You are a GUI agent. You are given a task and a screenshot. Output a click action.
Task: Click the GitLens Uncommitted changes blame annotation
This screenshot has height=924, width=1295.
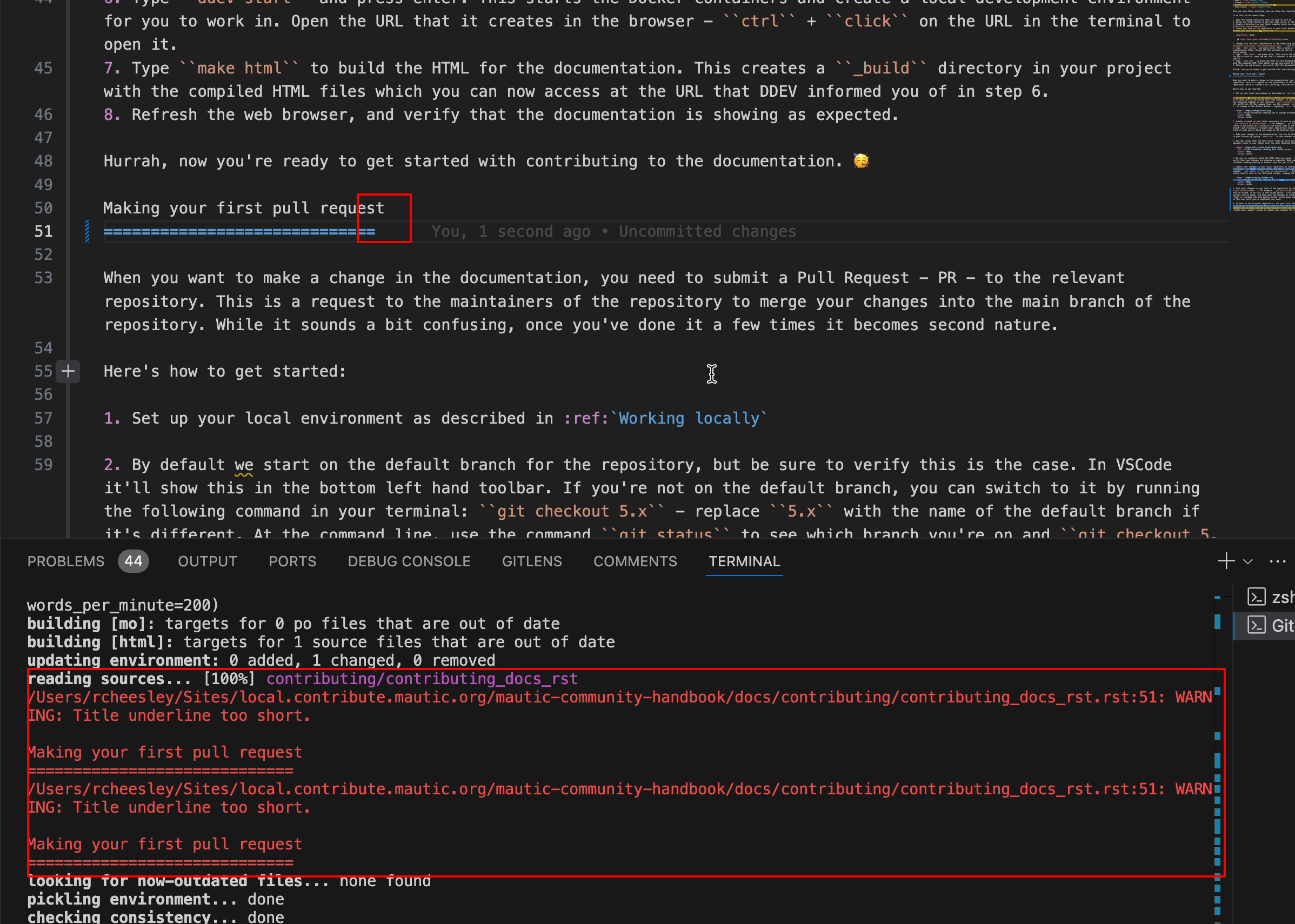click(613, 232)
